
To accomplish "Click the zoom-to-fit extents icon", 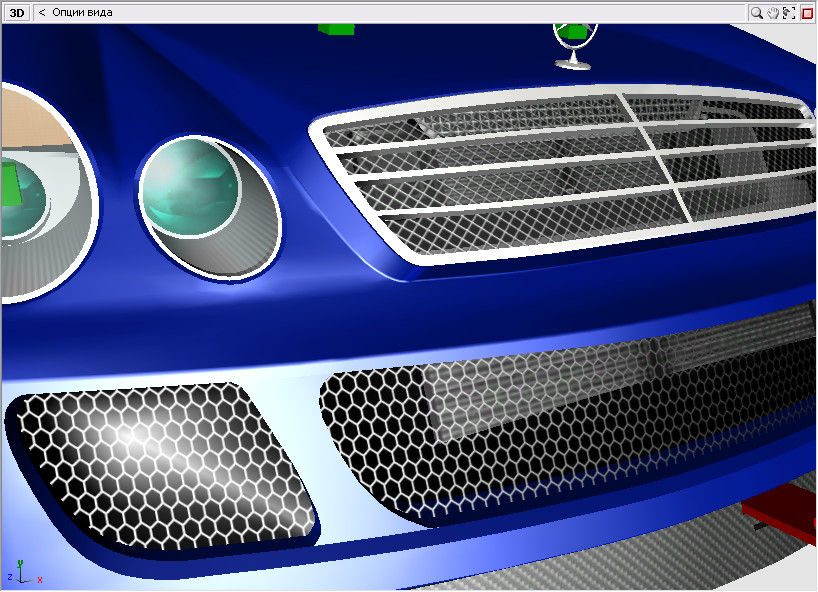I will (x=789, y=13).
